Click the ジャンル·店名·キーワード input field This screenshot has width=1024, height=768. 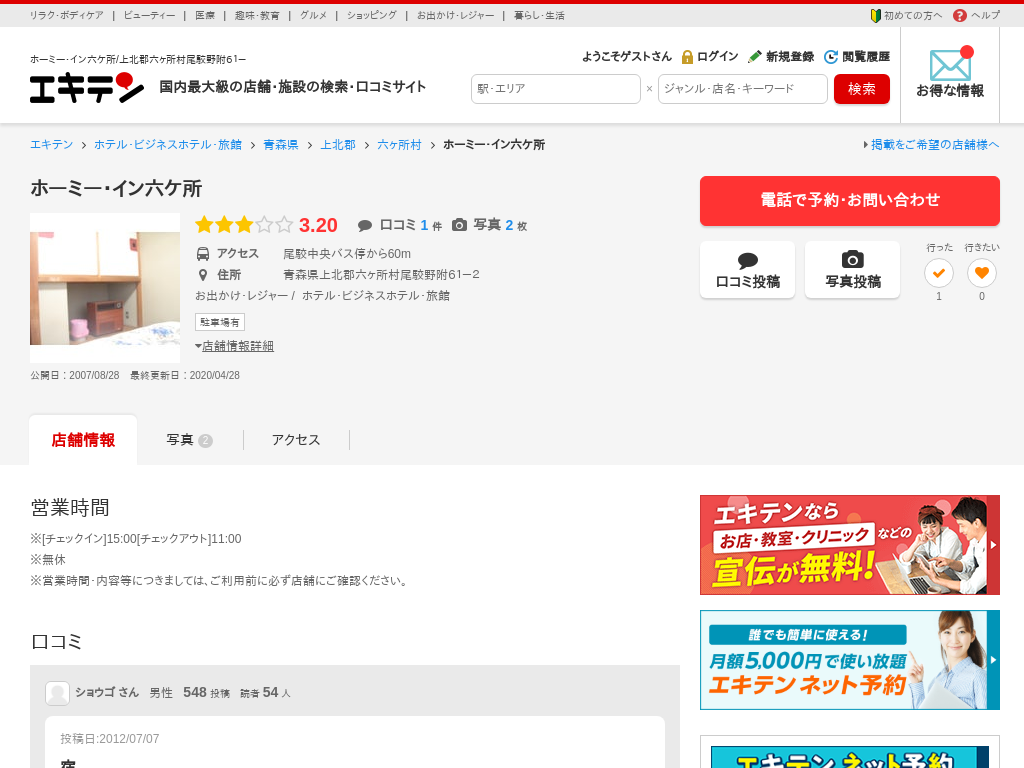pos(743,89)
